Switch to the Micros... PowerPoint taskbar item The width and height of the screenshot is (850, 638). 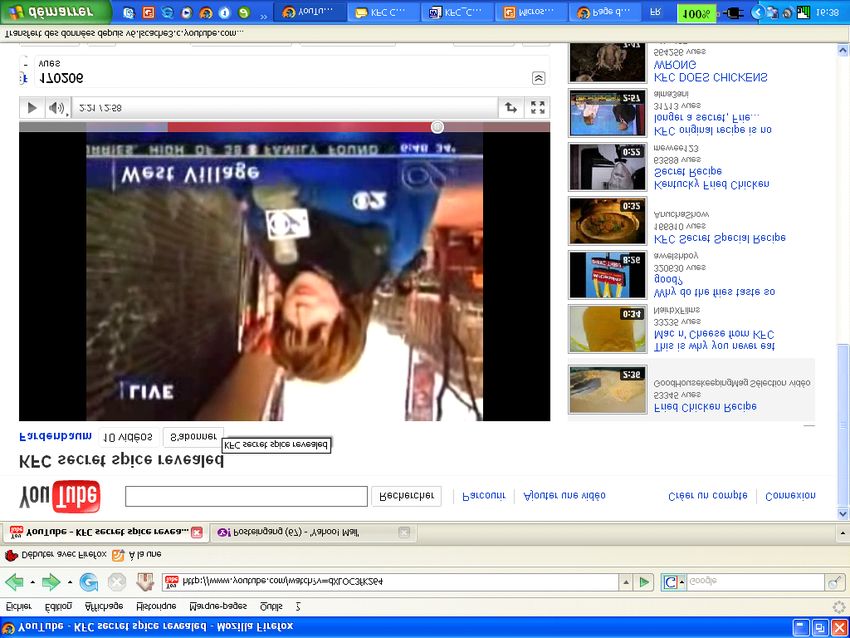coord(531,12)
